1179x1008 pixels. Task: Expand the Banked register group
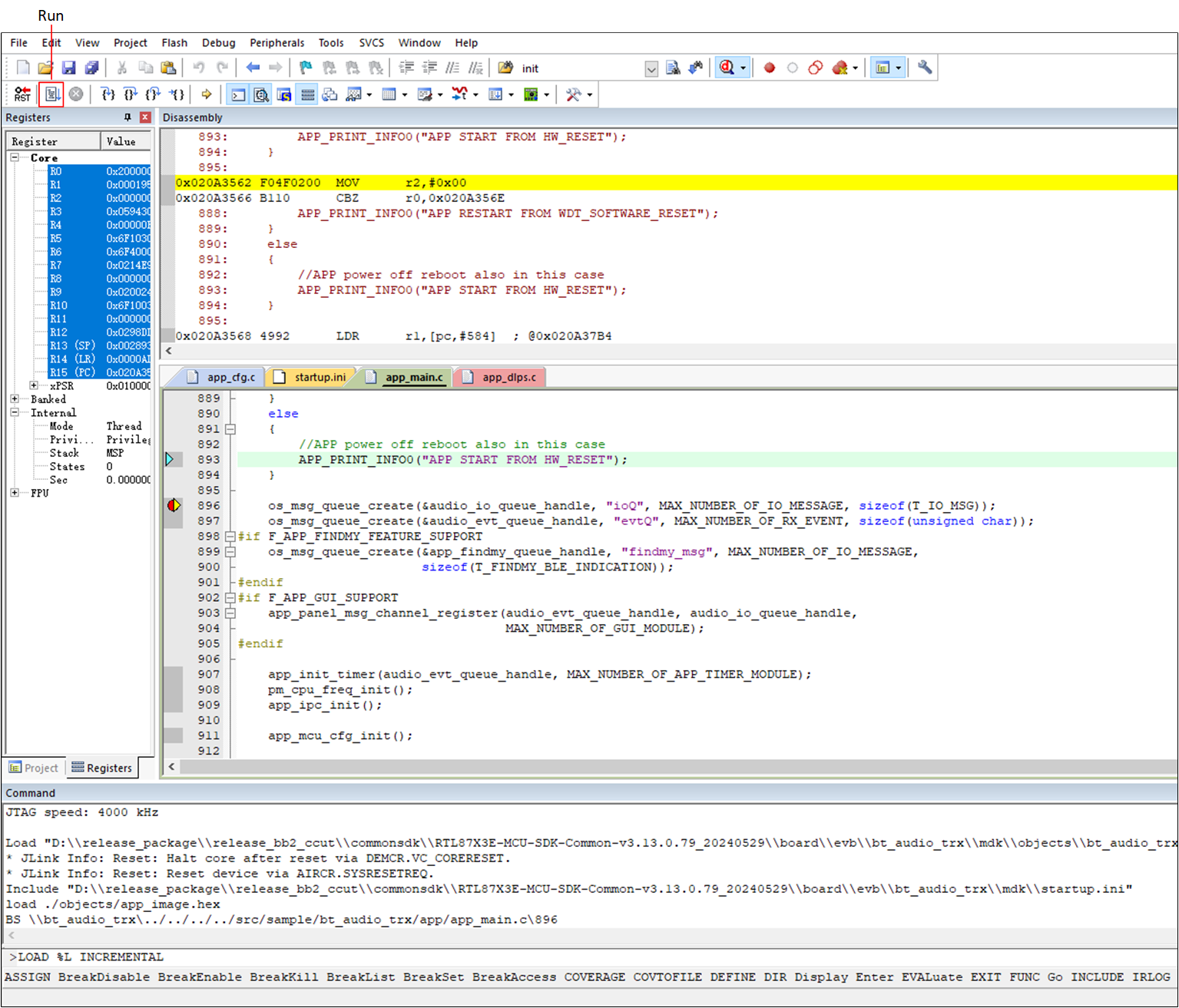click(x=15, y=399)
